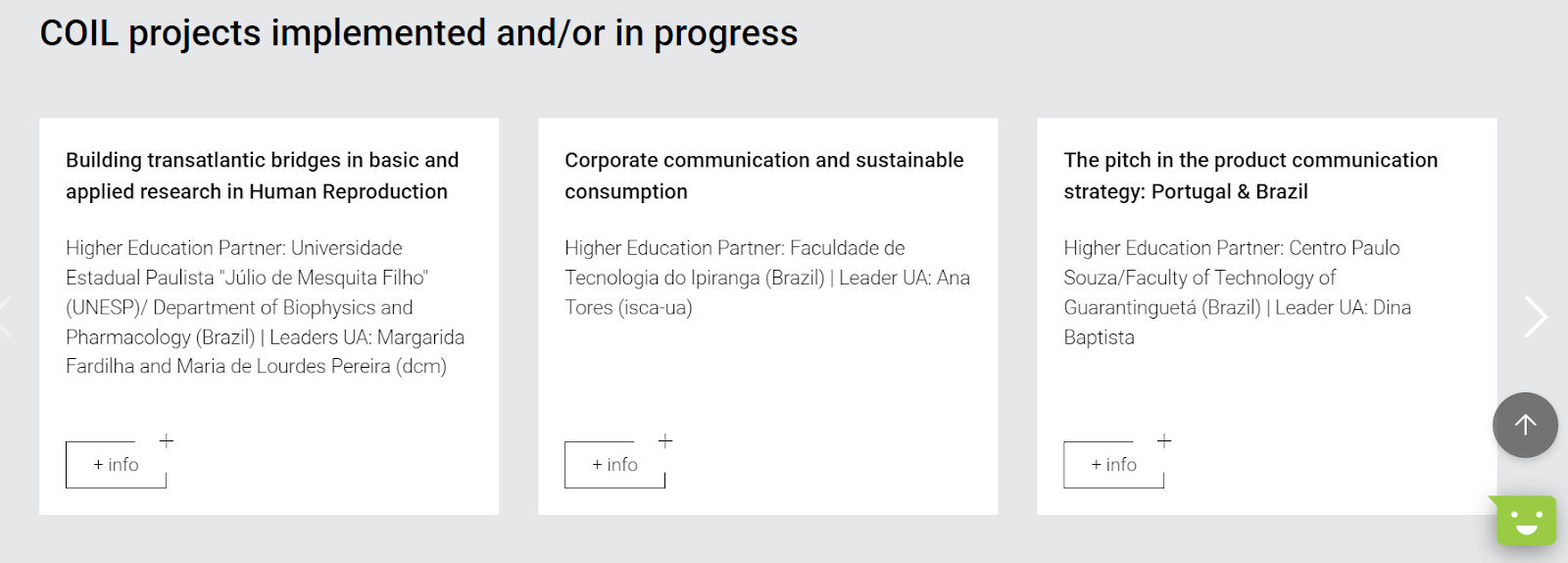
Task: Click plus icon on product pitch card
Action: pyautogui.click(x=1164, y=440)
